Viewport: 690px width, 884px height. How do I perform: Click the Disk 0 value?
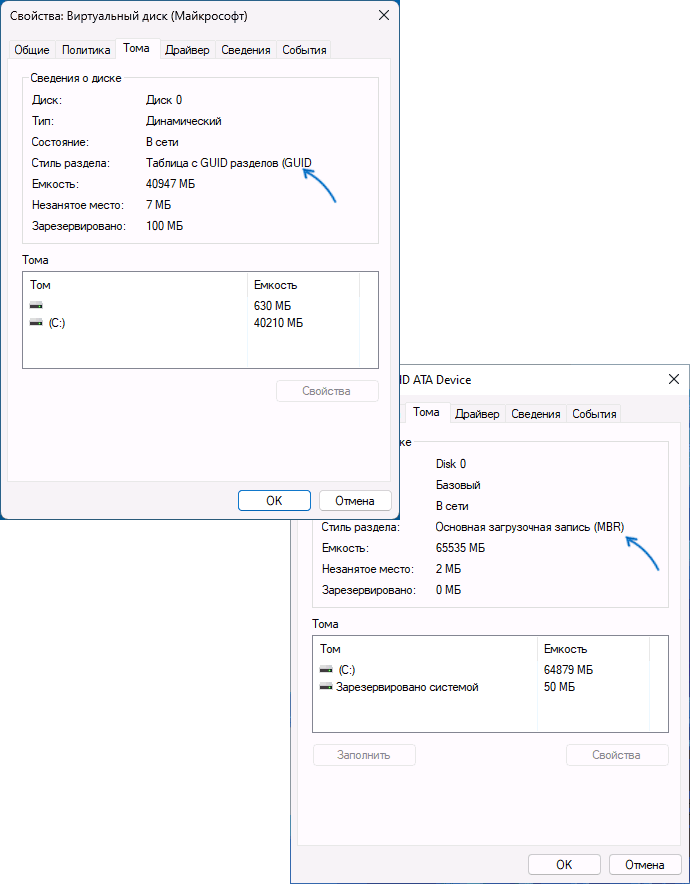click(x=451, y=464)
